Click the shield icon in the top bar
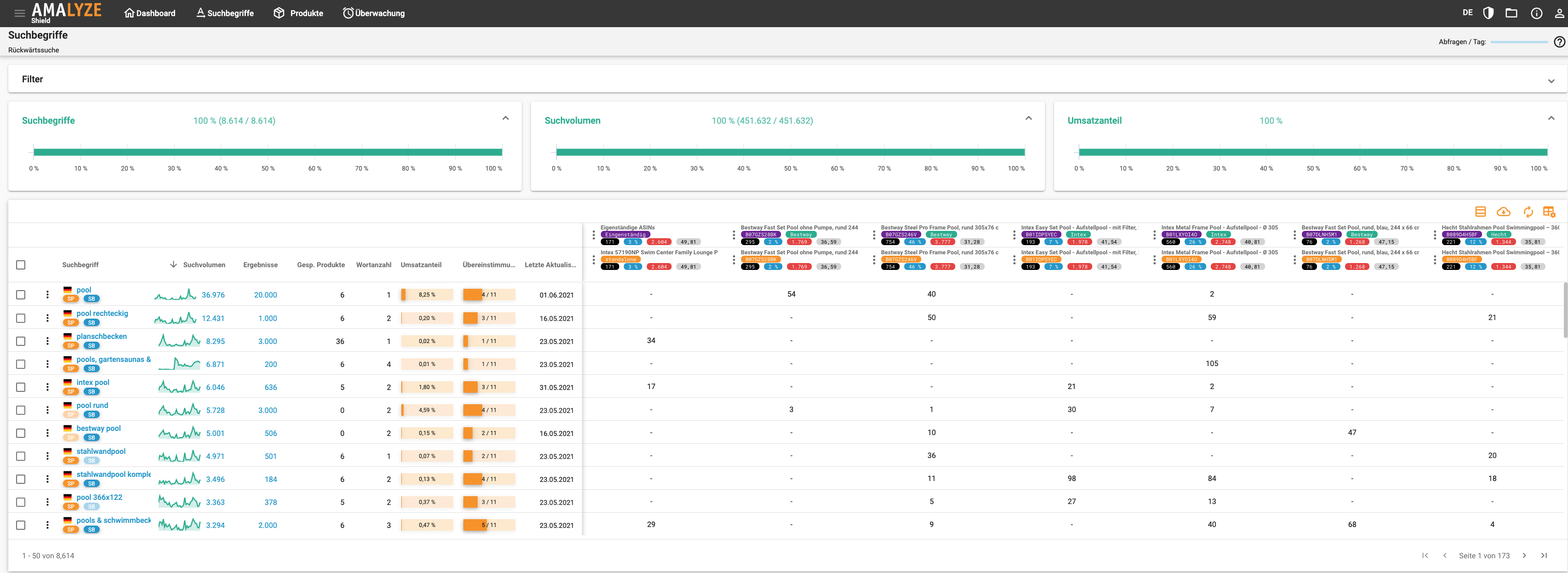Viewport: 1568px width, 573px height. coord(1488,13)
